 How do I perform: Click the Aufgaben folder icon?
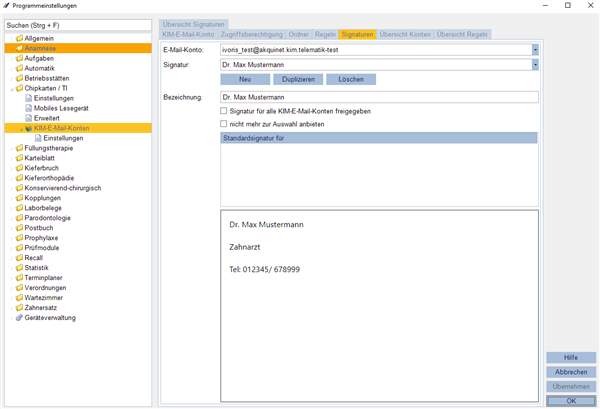(x=19, y=58)
